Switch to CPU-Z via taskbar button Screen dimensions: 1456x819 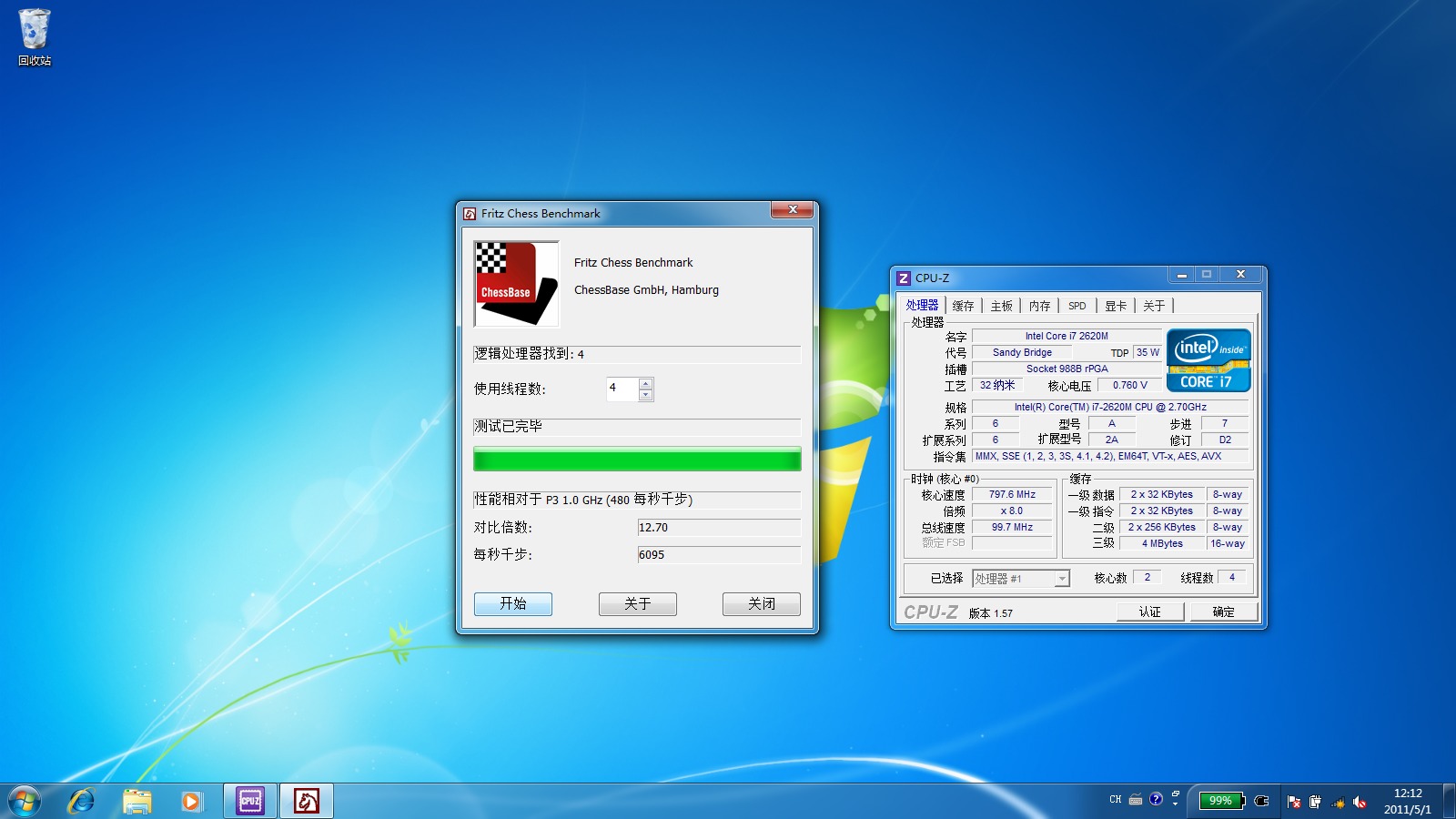(x=250, y=802)
